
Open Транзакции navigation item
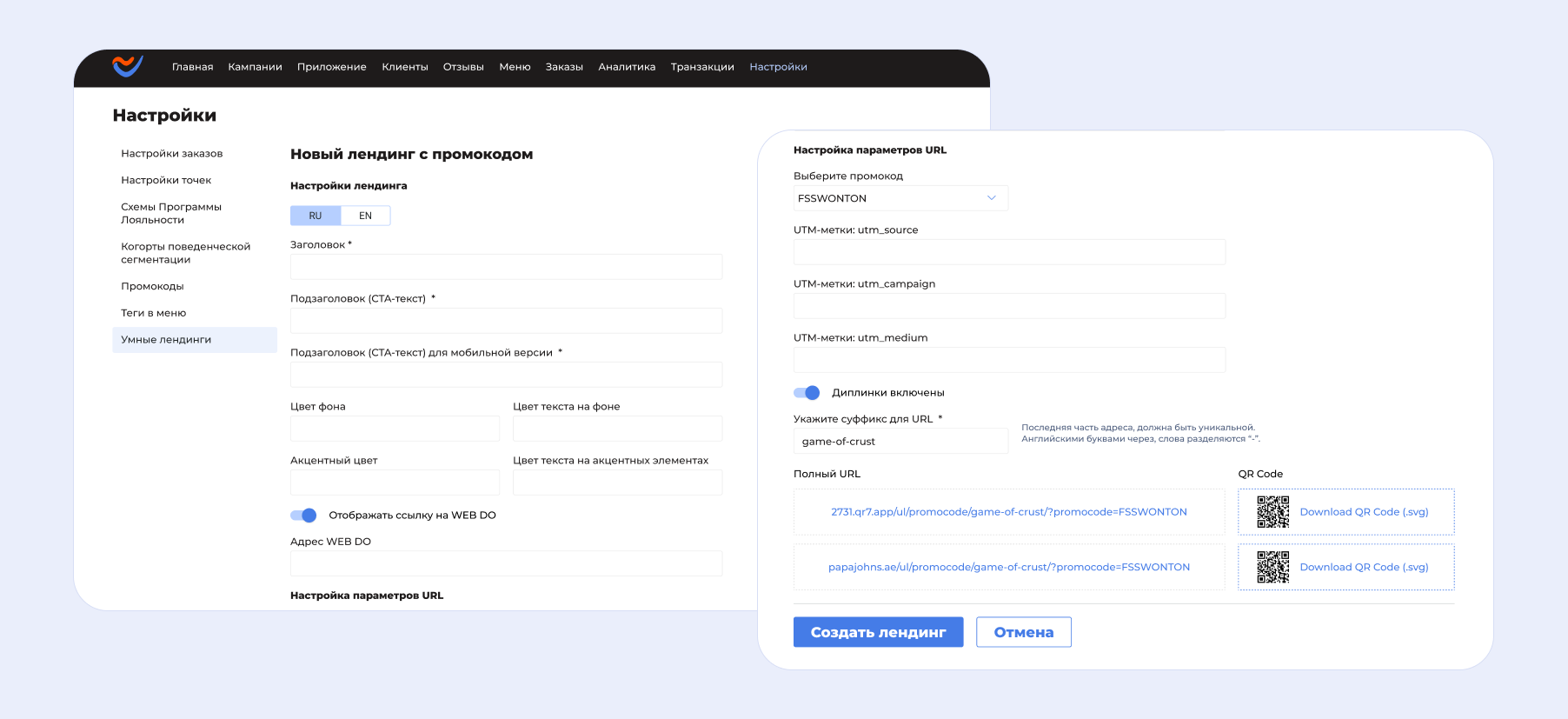click(702, 67)
